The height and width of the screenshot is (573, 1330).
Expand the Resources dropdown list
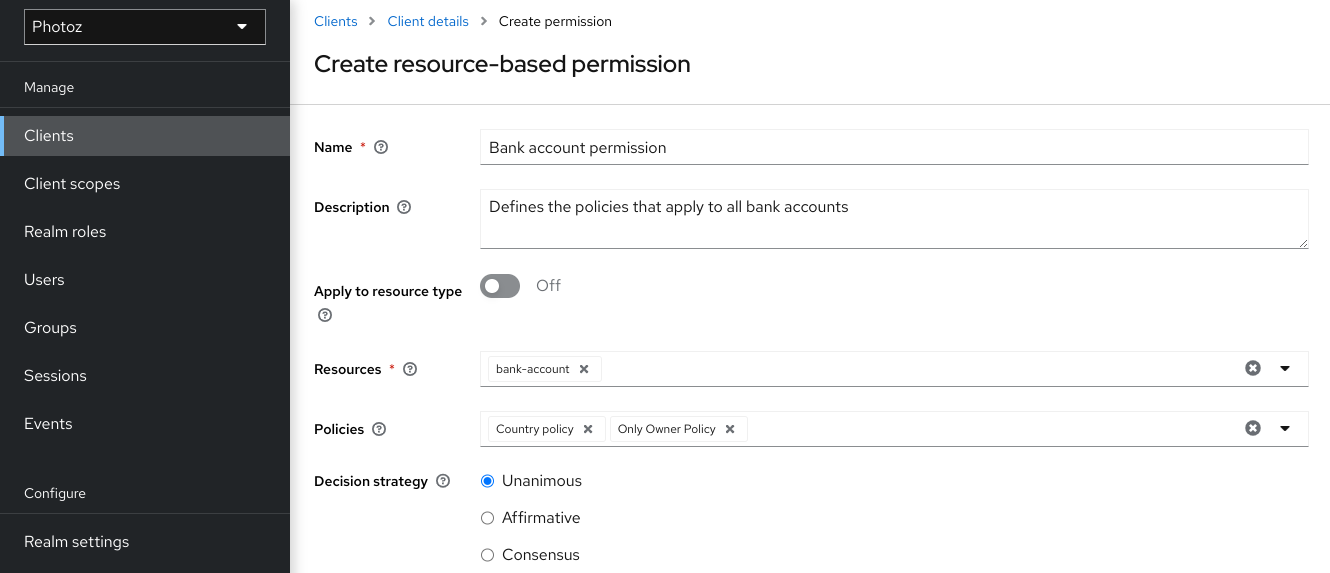(1285, 368)
